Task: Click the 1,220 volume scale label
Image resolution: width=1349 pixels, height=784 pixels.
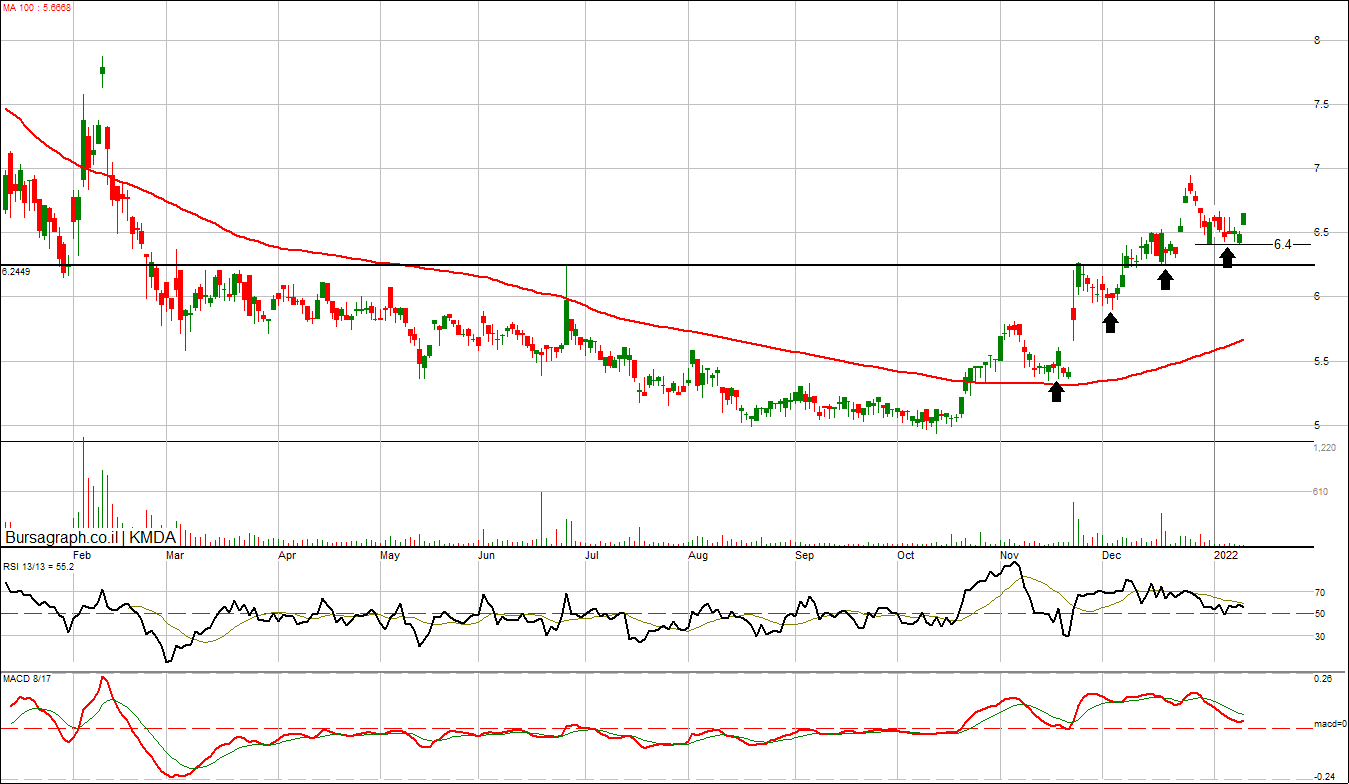Action: [x=1324, y=449]
